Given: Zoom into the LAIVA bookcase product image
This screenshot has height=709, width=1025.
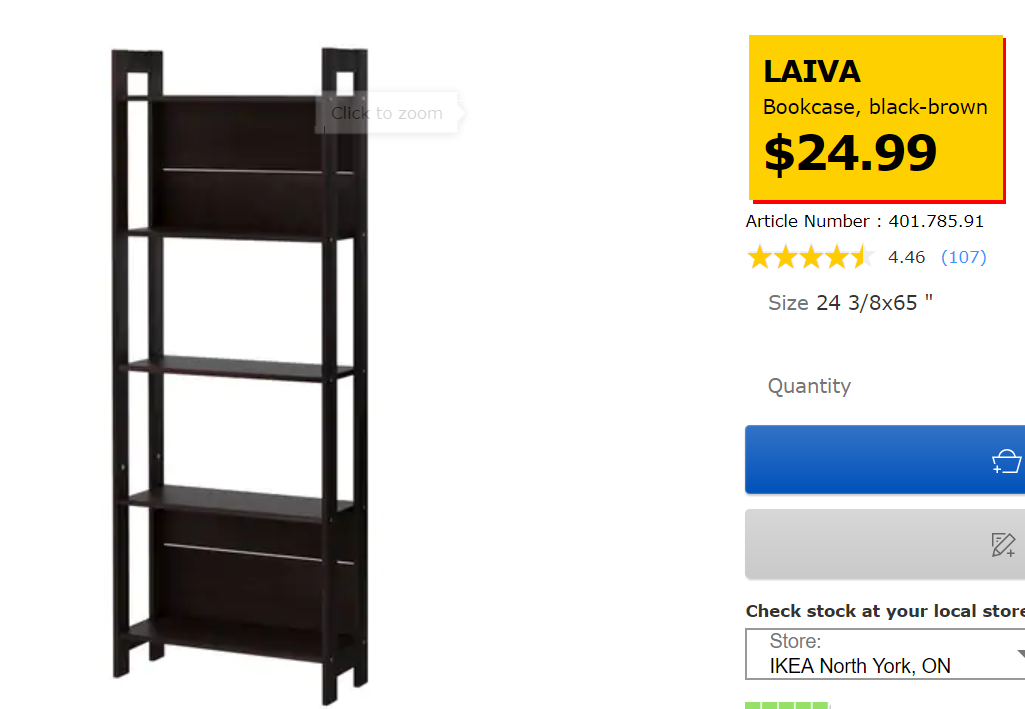Looking at the screenshot, I should (x=240, y=376).
